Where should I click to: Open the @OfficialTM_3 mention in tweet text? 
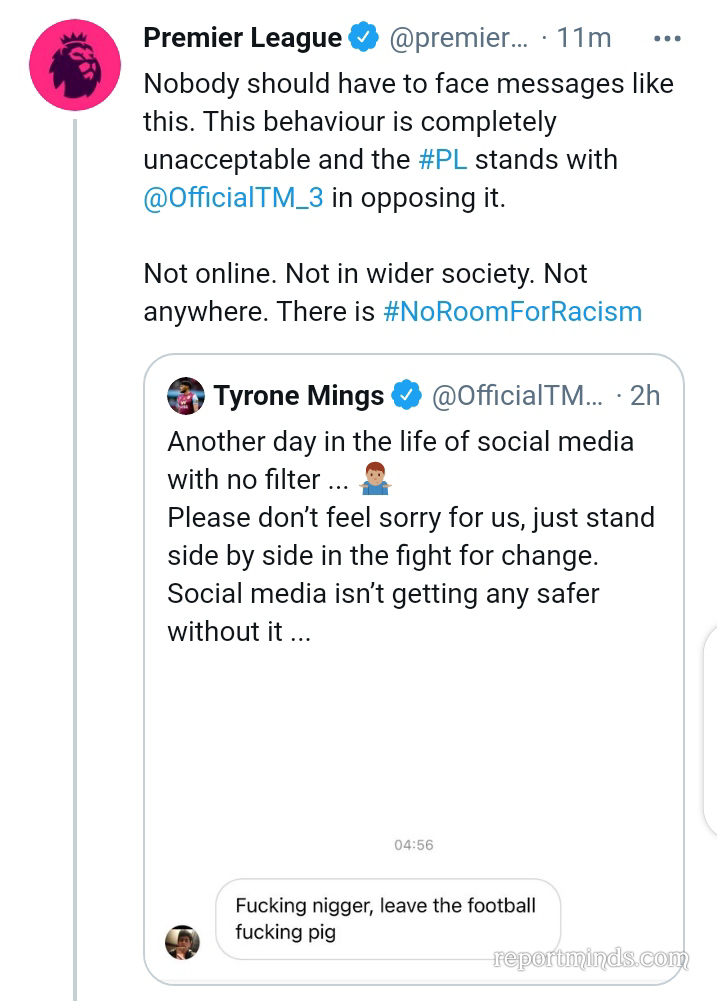(234, 198)
